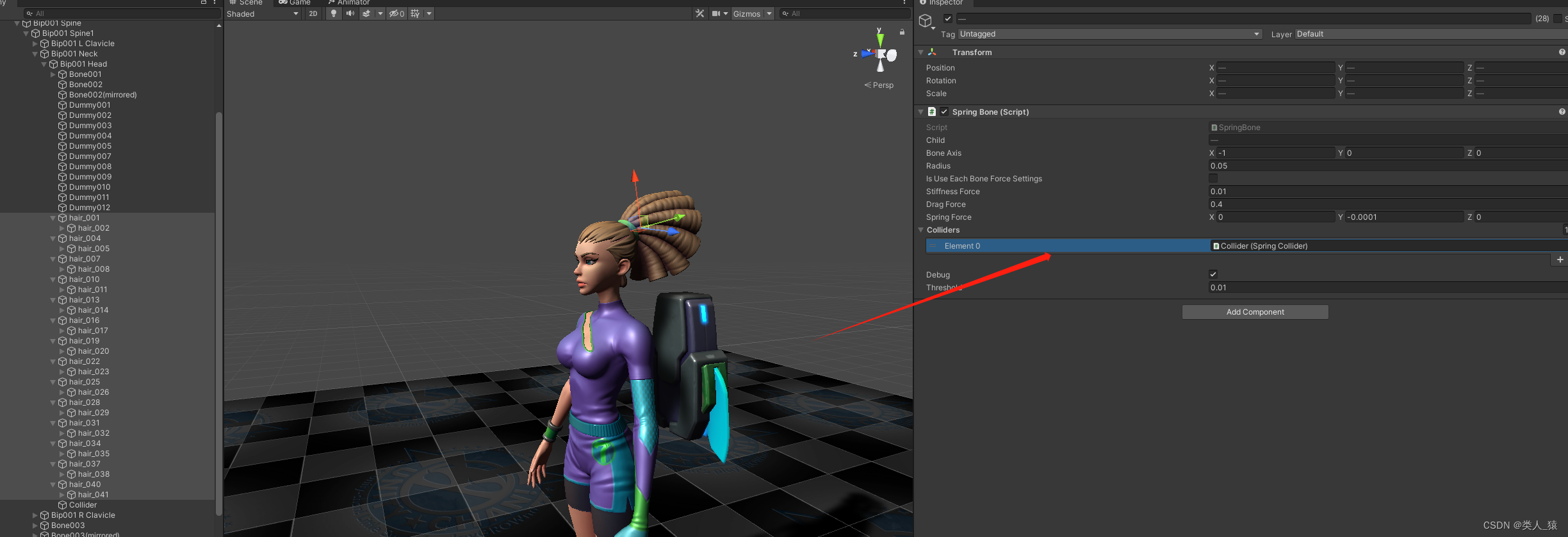The width and height of the screenshot is (1568, 537).
Task: Edit Spring Force Y field
Action: 1404,217
